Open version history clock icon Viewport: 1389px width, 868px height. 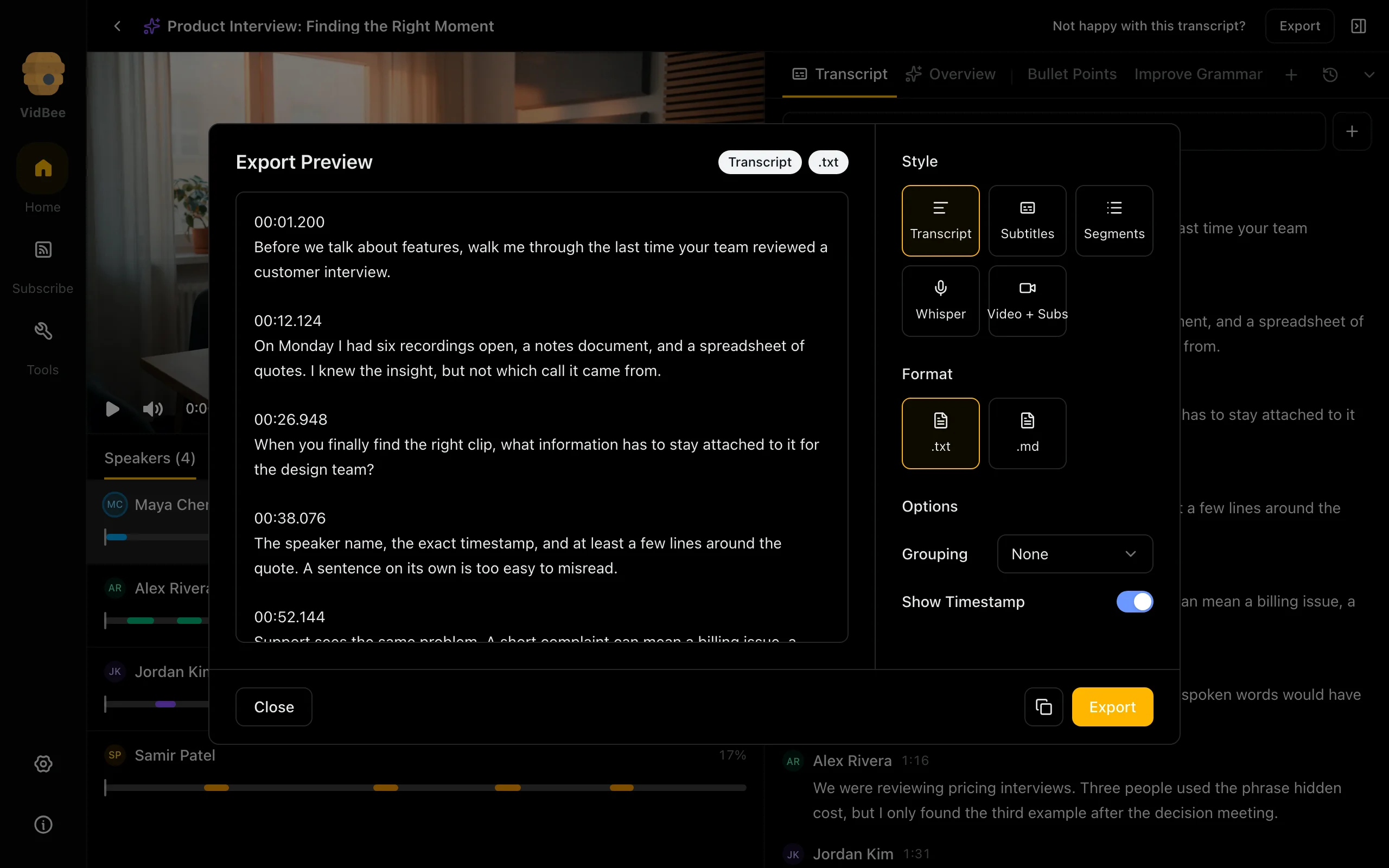pyautogui.click(x=1330, y=75)
